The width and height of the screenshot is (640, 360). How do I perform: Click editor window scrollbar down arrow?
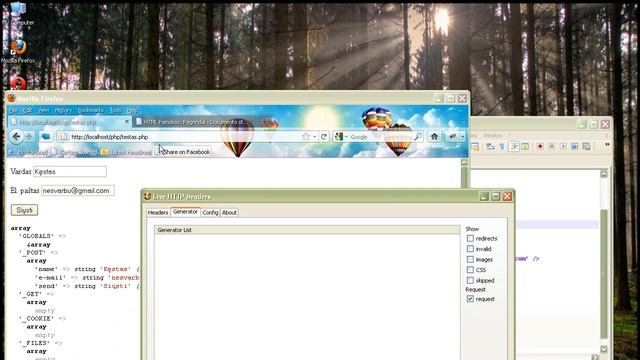point(604,349)
